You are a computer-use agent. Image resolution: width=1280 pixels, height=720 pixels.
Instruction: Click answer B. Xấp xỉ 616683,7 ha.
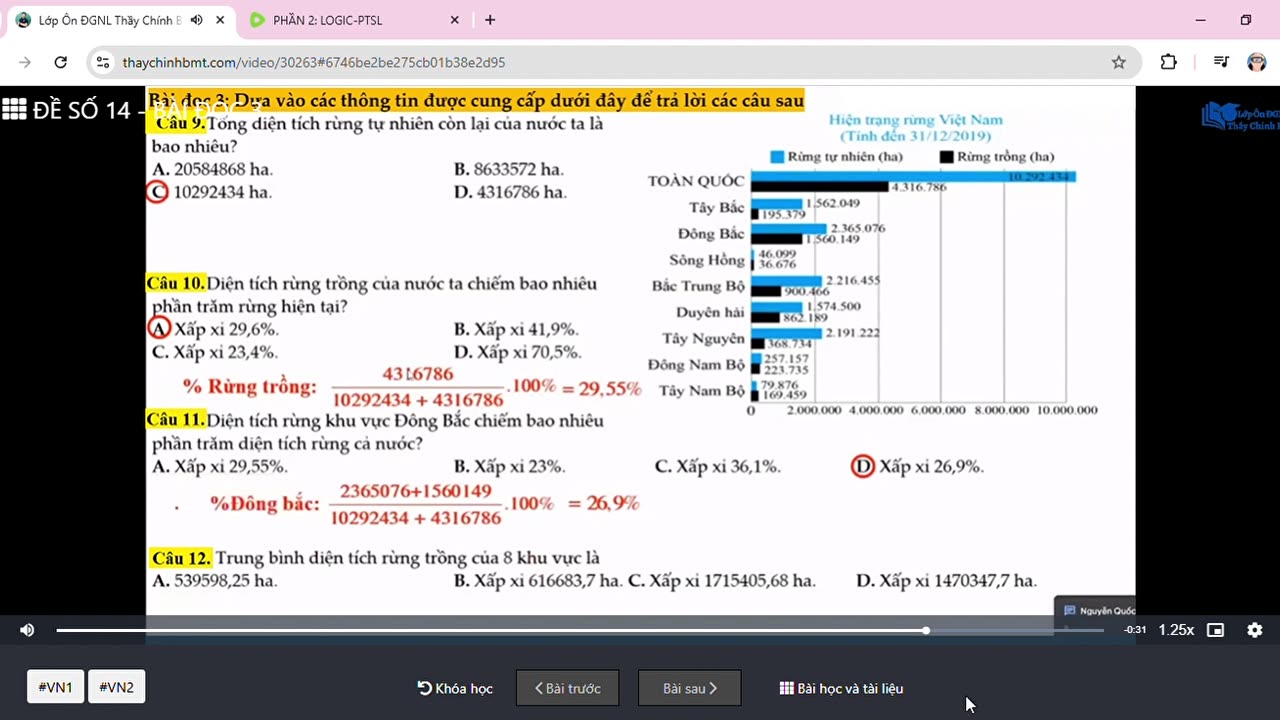(x=538, y=580)
